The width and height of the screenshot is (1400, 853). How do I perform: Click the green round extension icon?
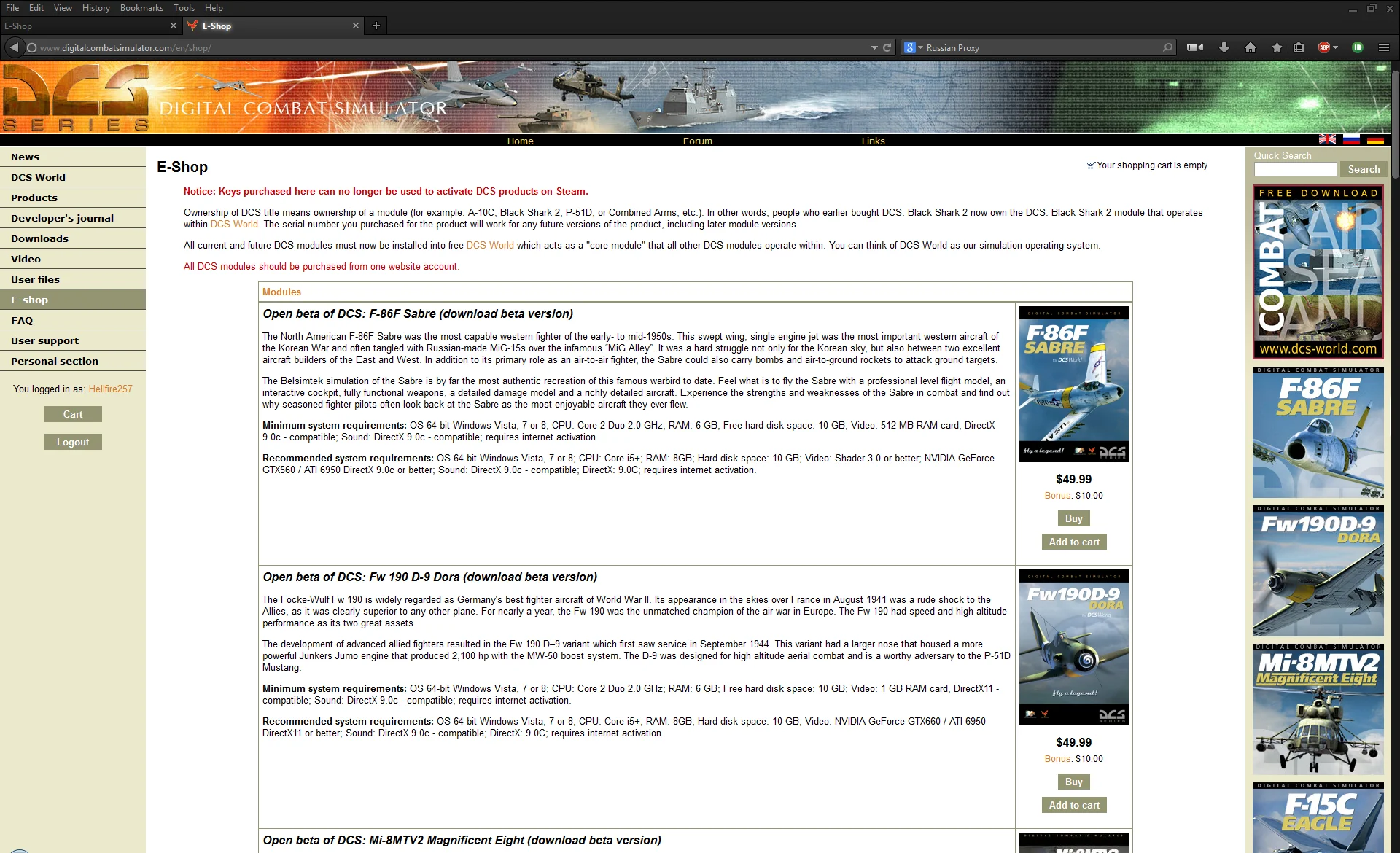1358,47
